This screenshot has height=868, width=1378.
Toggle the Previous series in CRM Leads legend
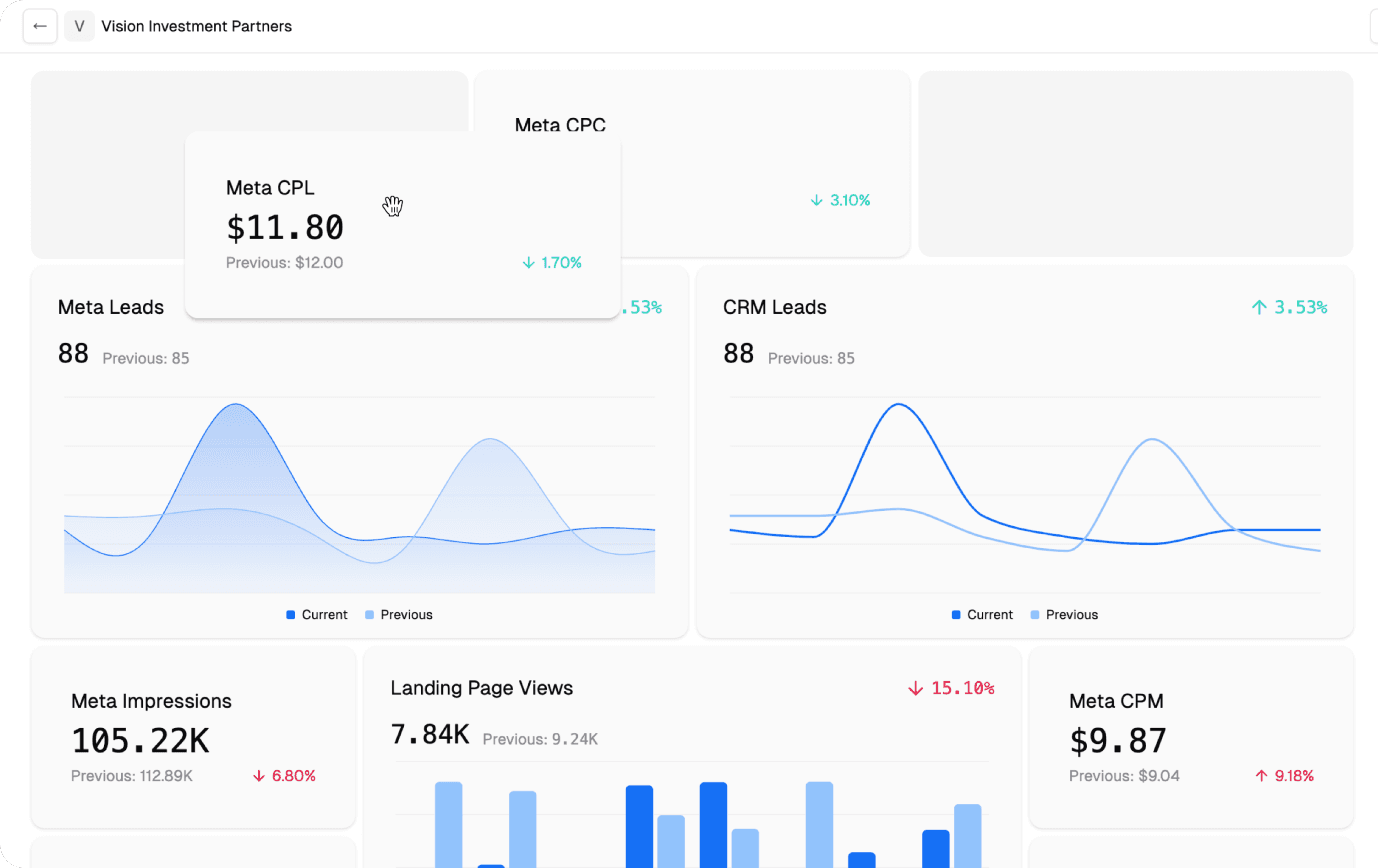click(1064, 614)
